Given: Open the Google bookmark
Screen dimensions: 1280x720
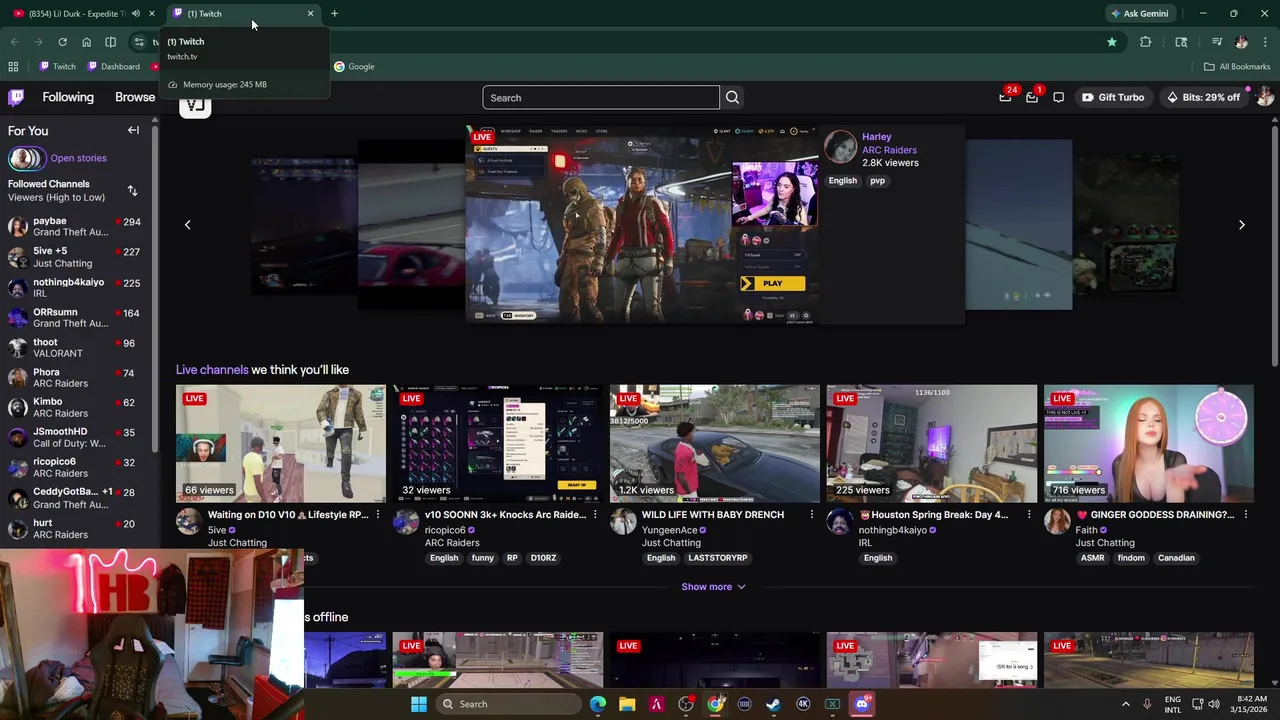Looking at the screenshot, I should tap(354, 67).
